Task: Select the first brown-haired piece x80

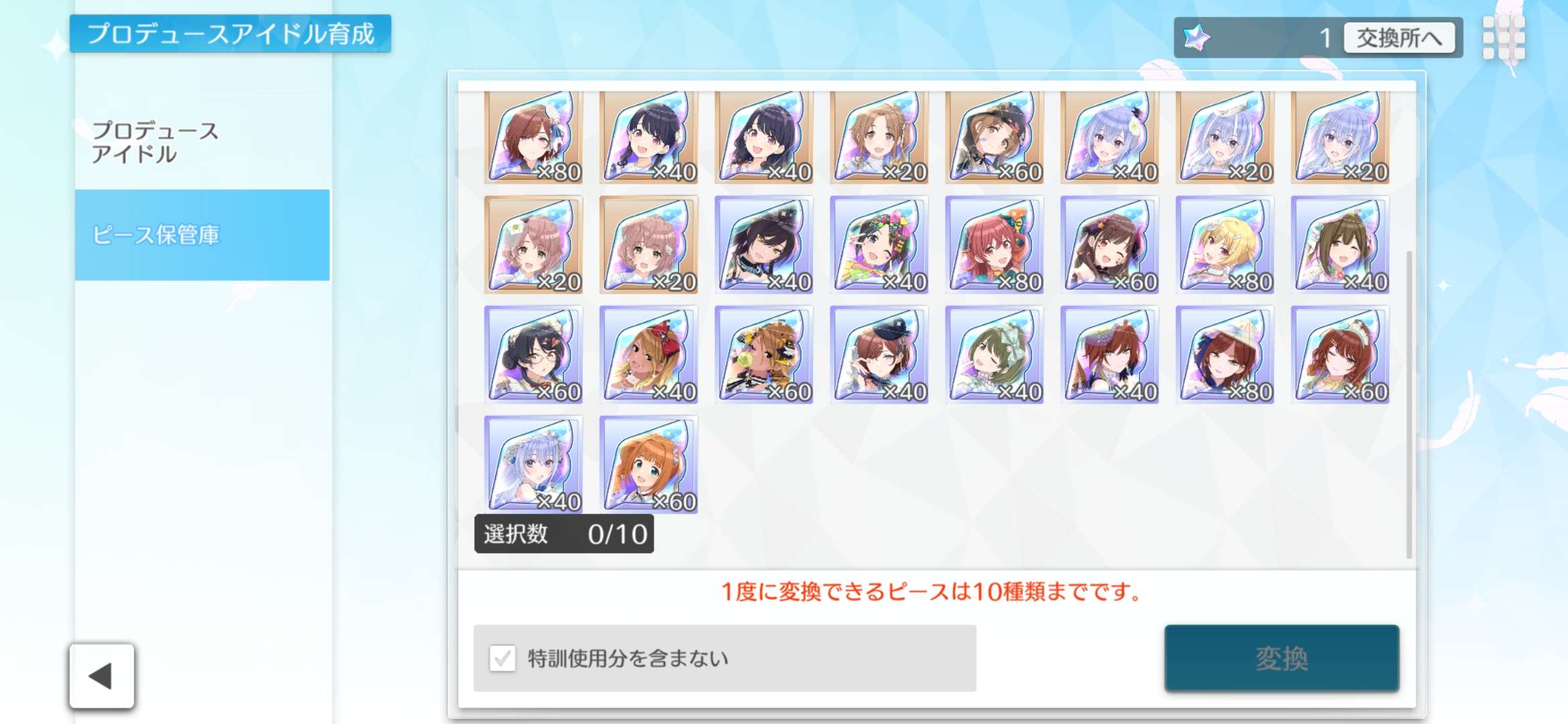Action: 533,137
